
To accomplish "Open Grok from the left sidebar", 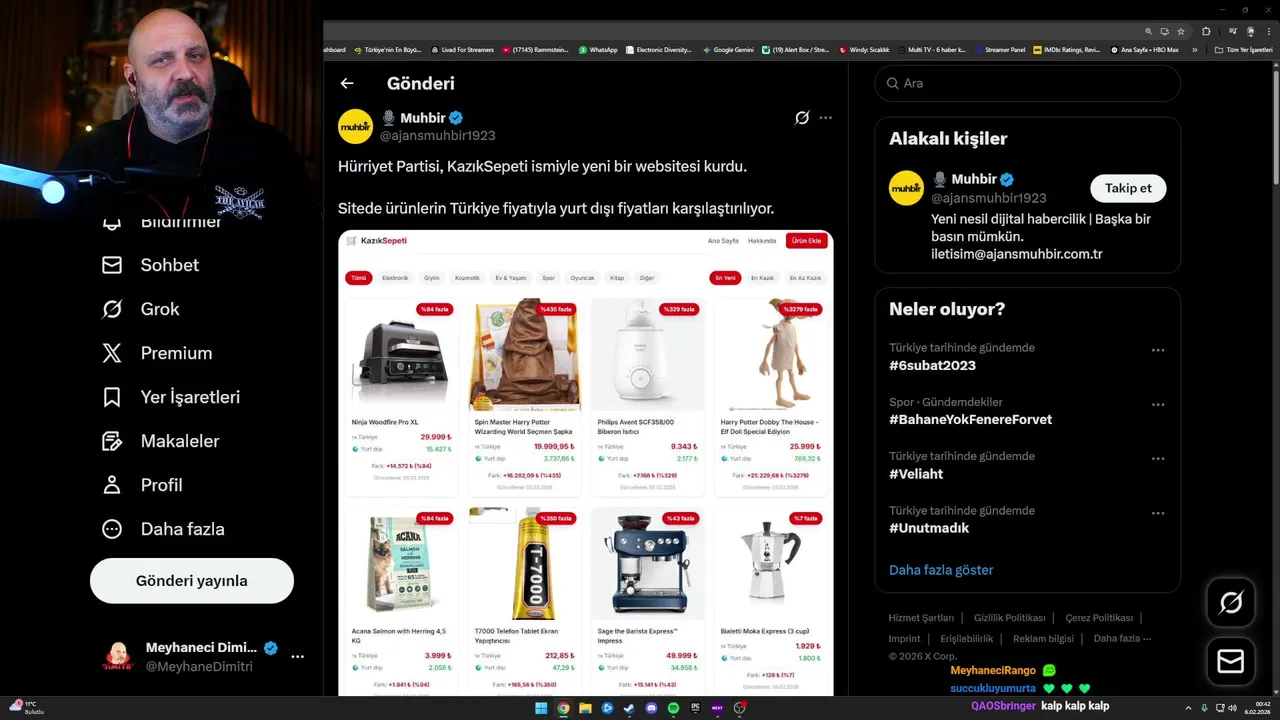I will click(x=141, y=309).
